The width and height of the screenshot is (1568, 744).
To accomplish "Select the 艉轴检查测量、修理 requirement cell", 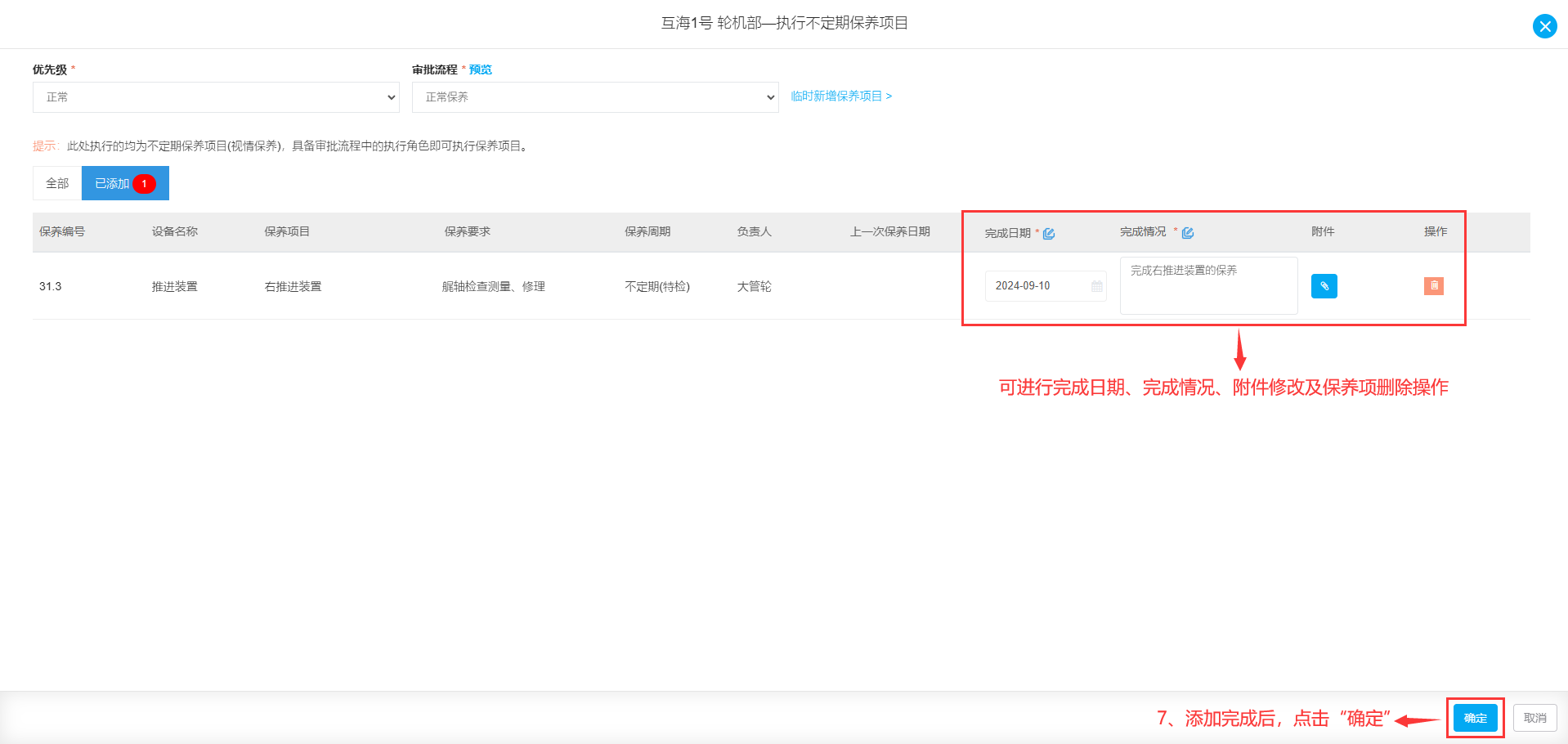I will [x=494, y=286].
